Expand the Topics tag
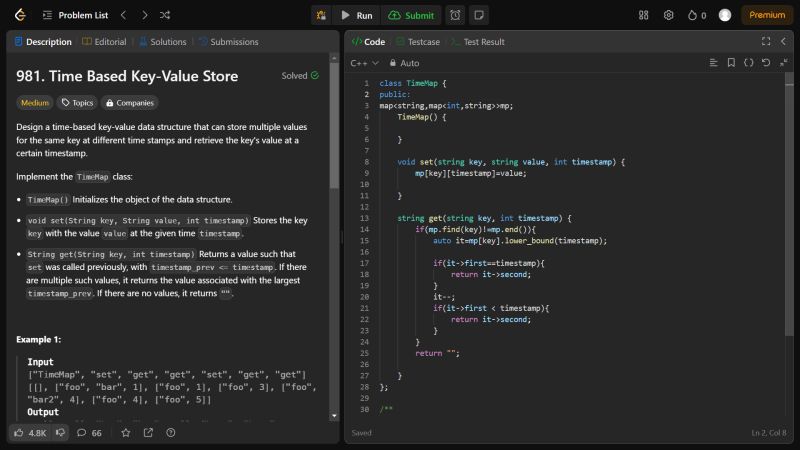The image size is (800, 450). (77, 102)
